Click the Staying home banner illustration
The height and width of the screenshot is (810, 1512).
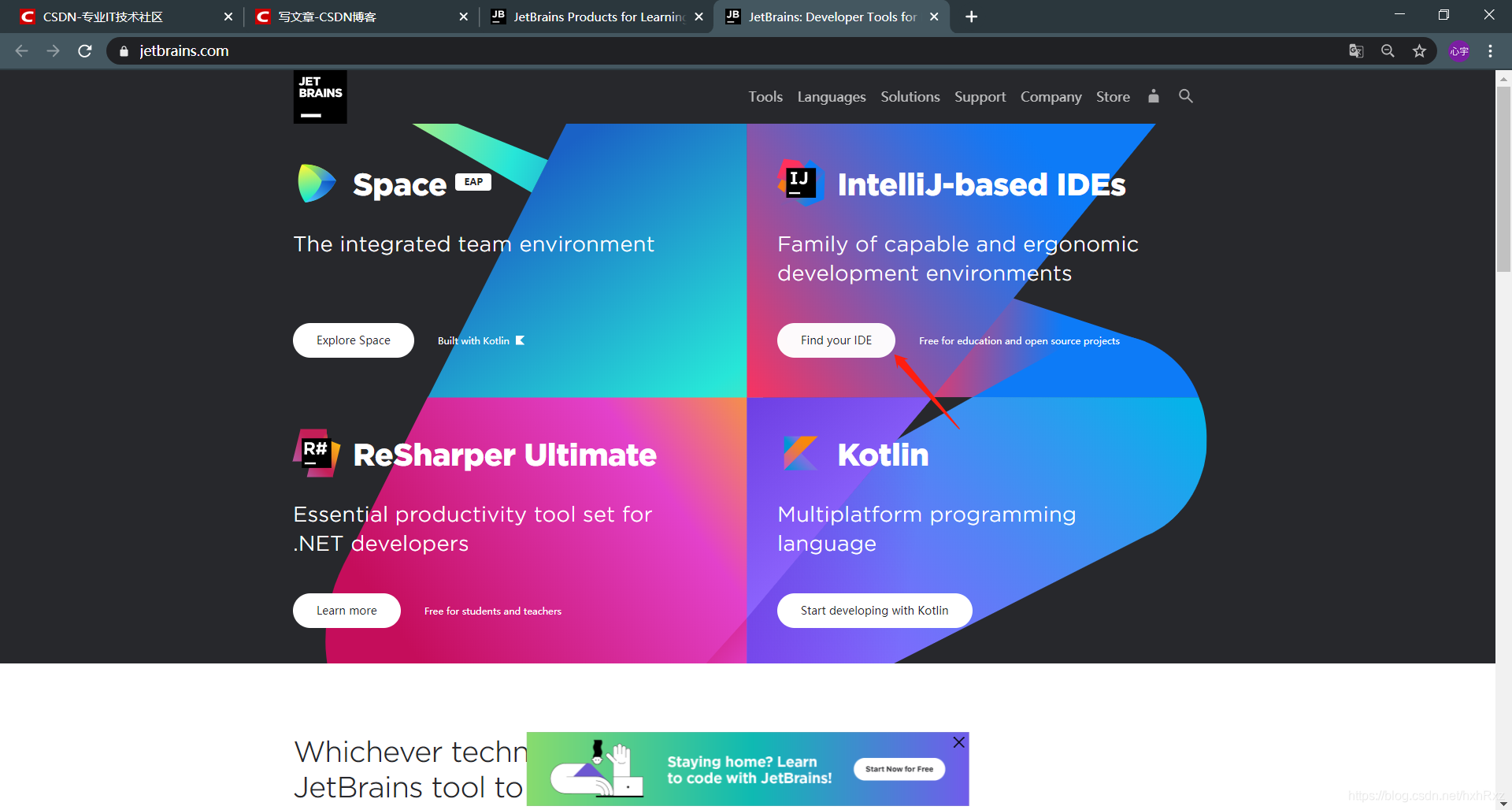596,769
